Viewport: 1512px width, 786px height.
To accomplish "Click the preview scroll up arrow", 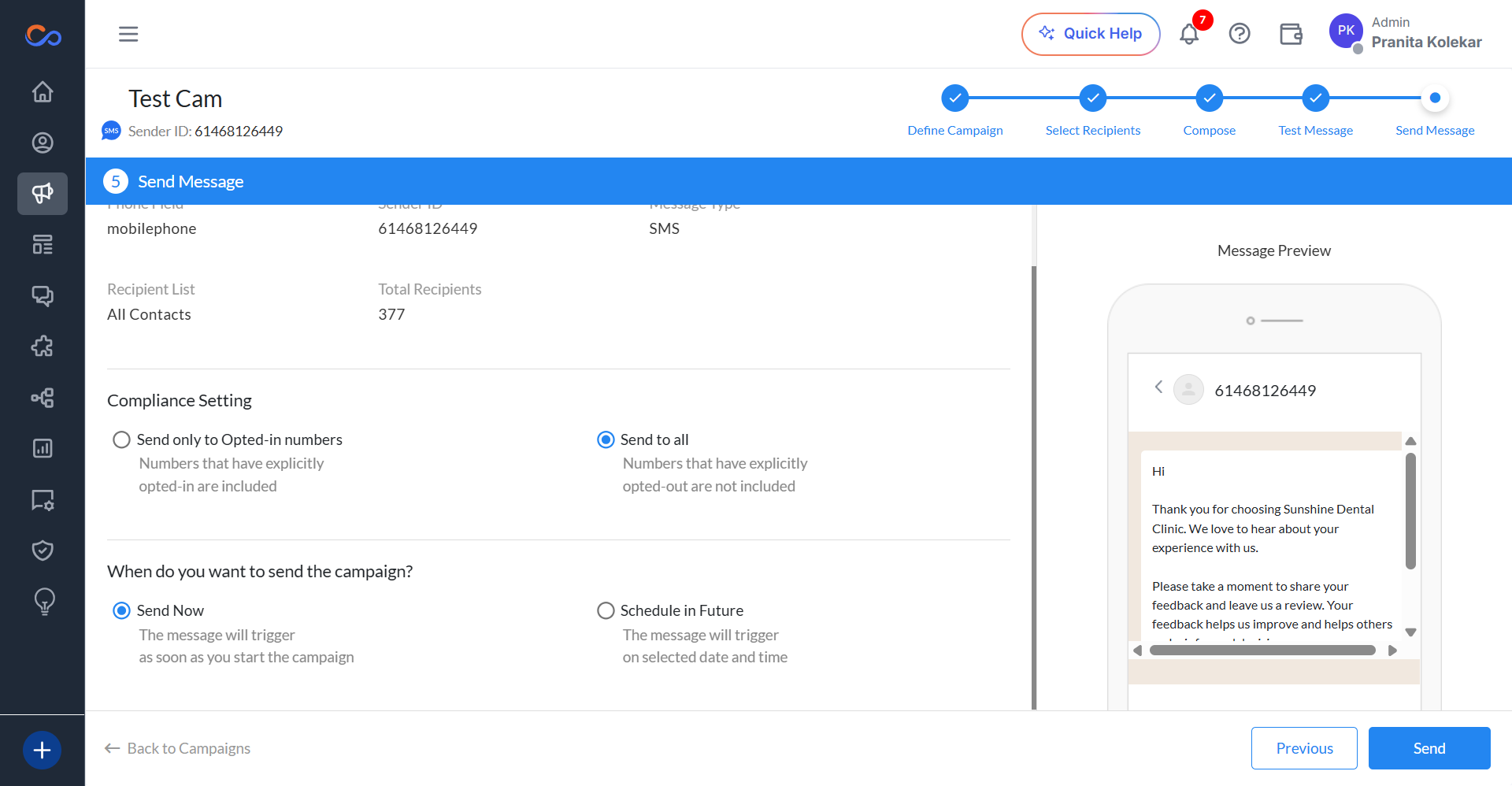I will coord(1410,441).
